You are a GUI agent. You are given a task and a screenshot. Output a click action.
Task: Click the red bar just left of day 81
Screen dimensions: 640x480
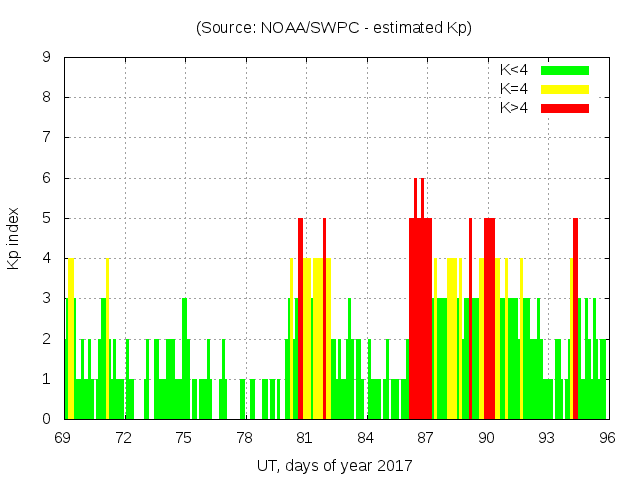[300, 320]
